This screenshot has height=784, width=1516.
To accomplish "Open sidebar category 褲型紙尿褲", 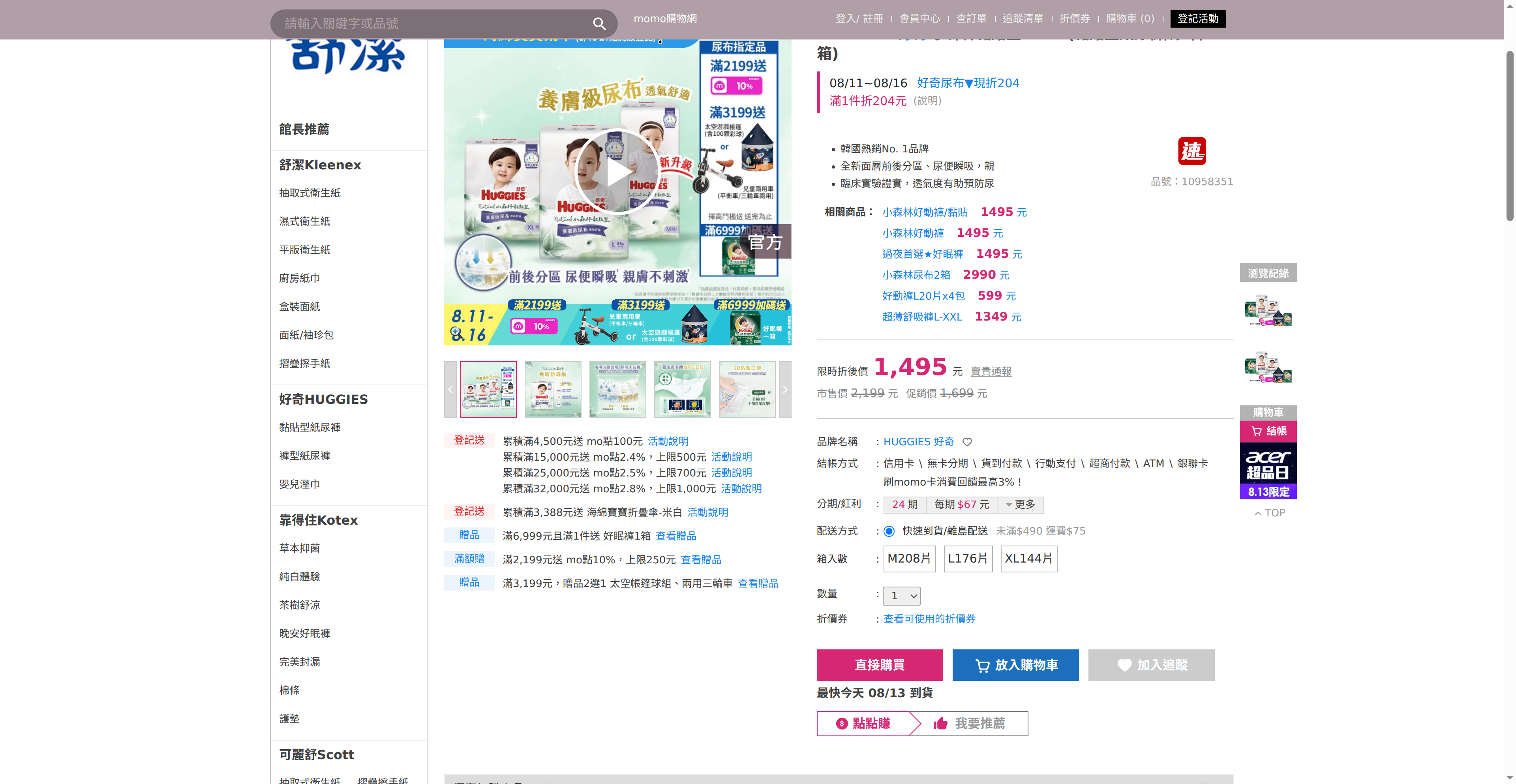I will point(305,456).
